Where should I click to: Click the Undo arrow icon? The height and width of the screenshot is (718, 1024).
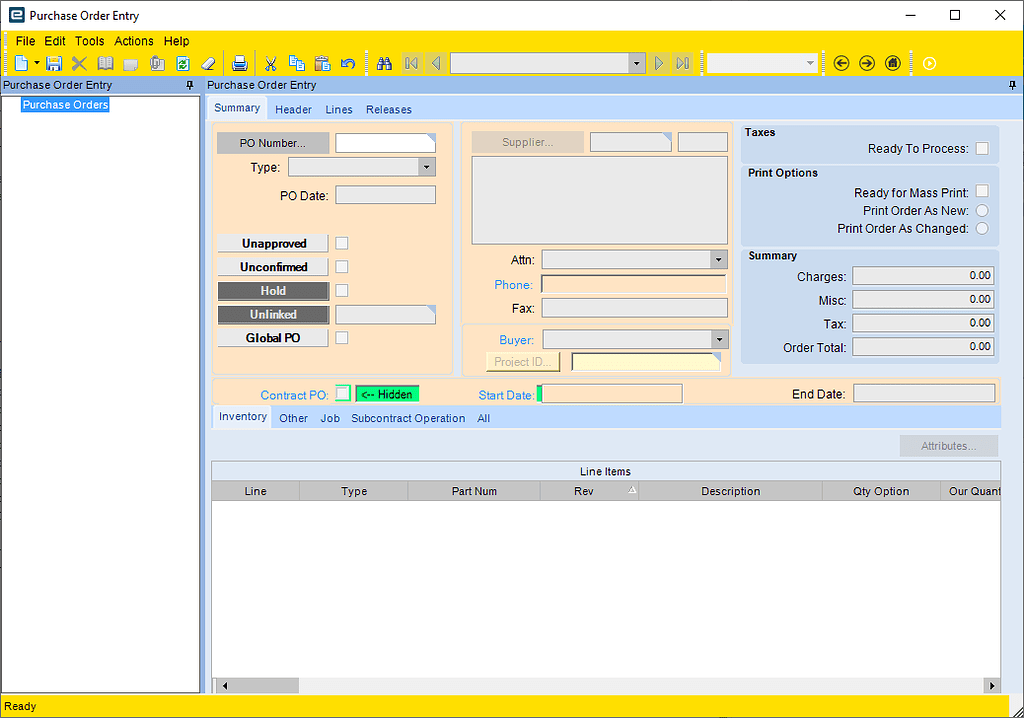pos(347,62)
